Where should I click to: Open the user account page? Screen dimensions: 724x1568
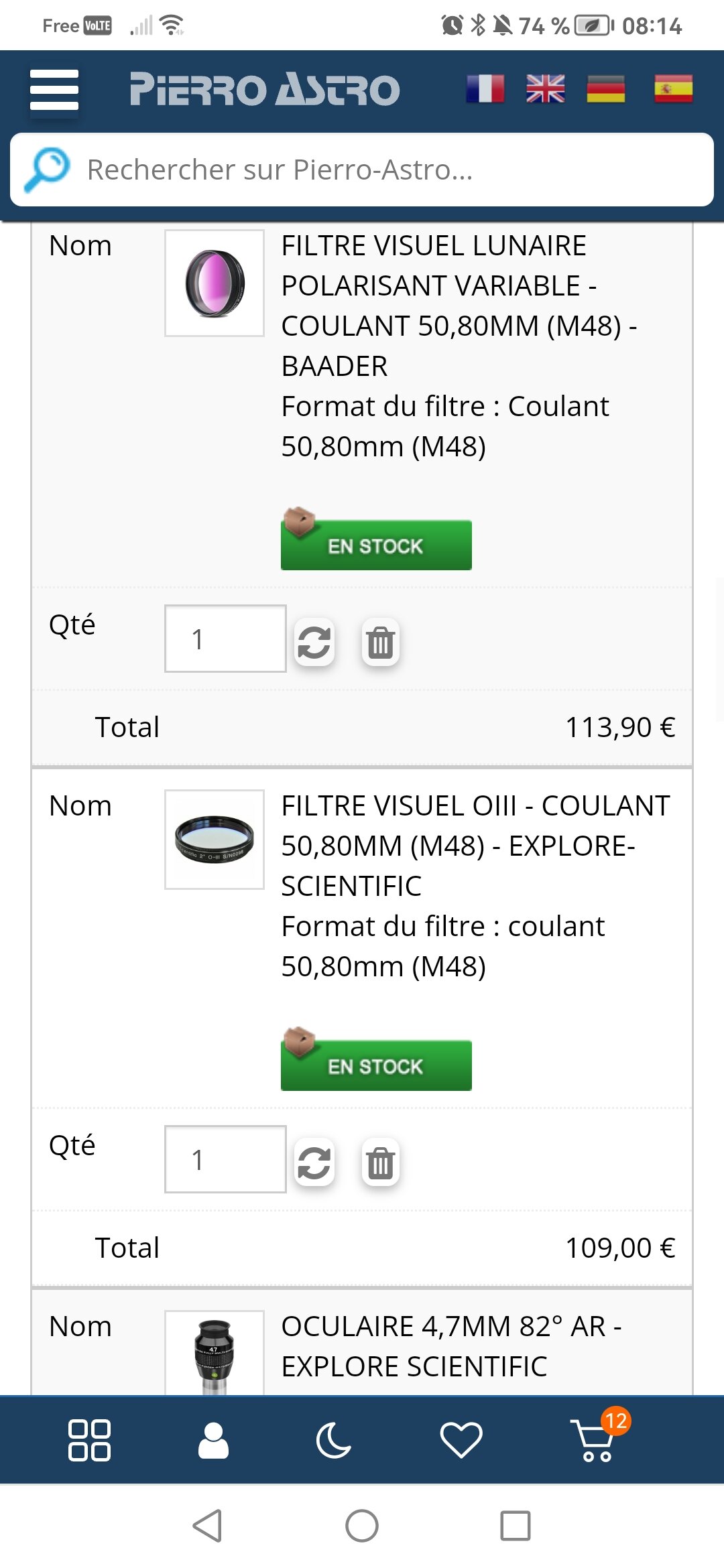click(213, 1440)
